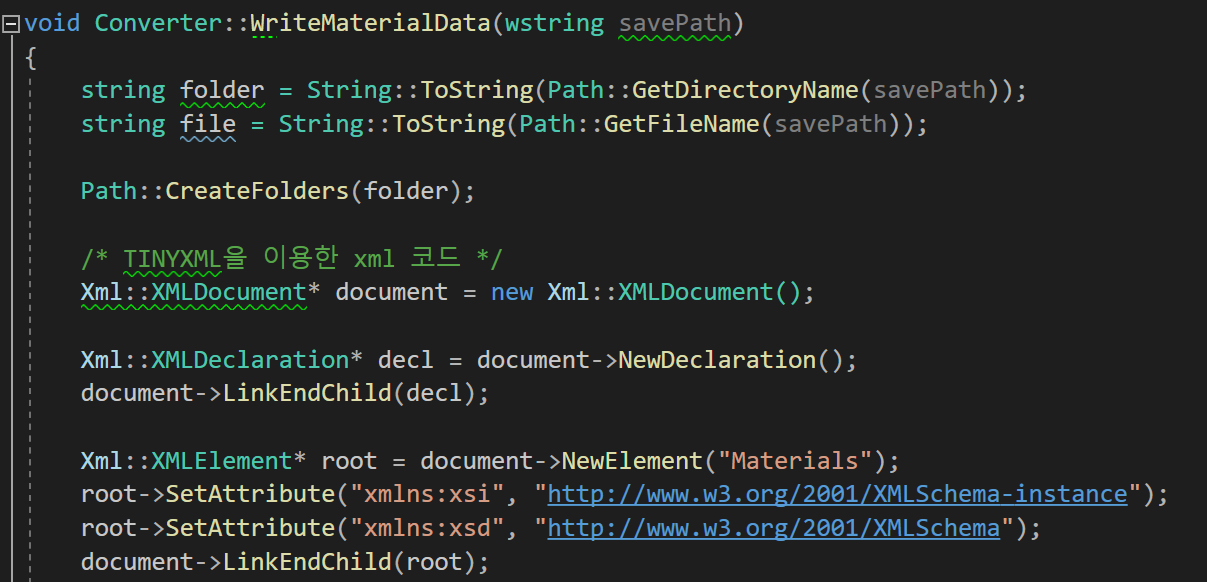Image resolution: width=1207 pixels, height=582 pixels.
Task: Click the new keyword
Action: pyautogui.click(x=512, y=292)
